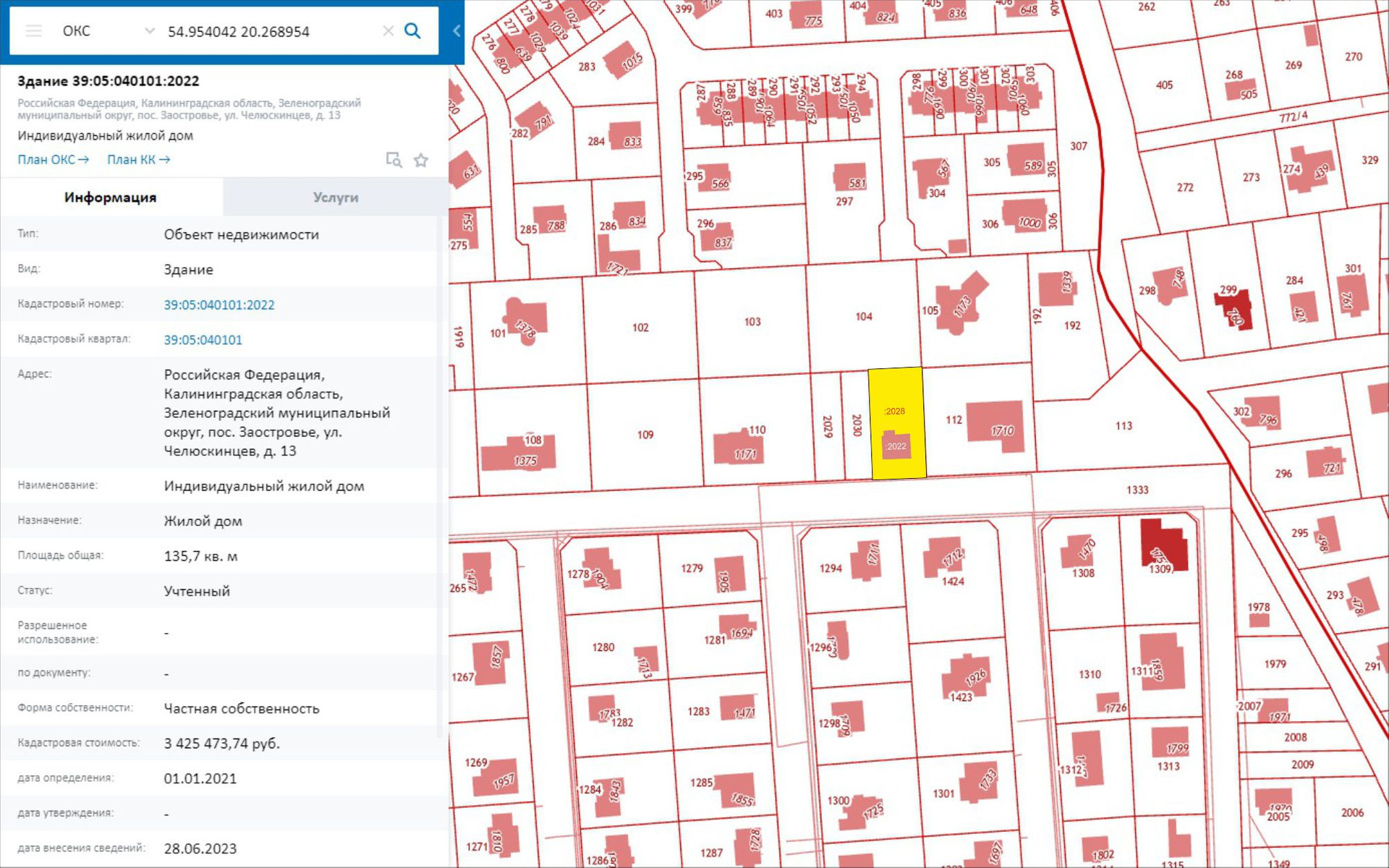Image resolution: width=1389 pixels, height=868 pixels.
Task: Open the ОКС search type dropdown
Action: 109,31
